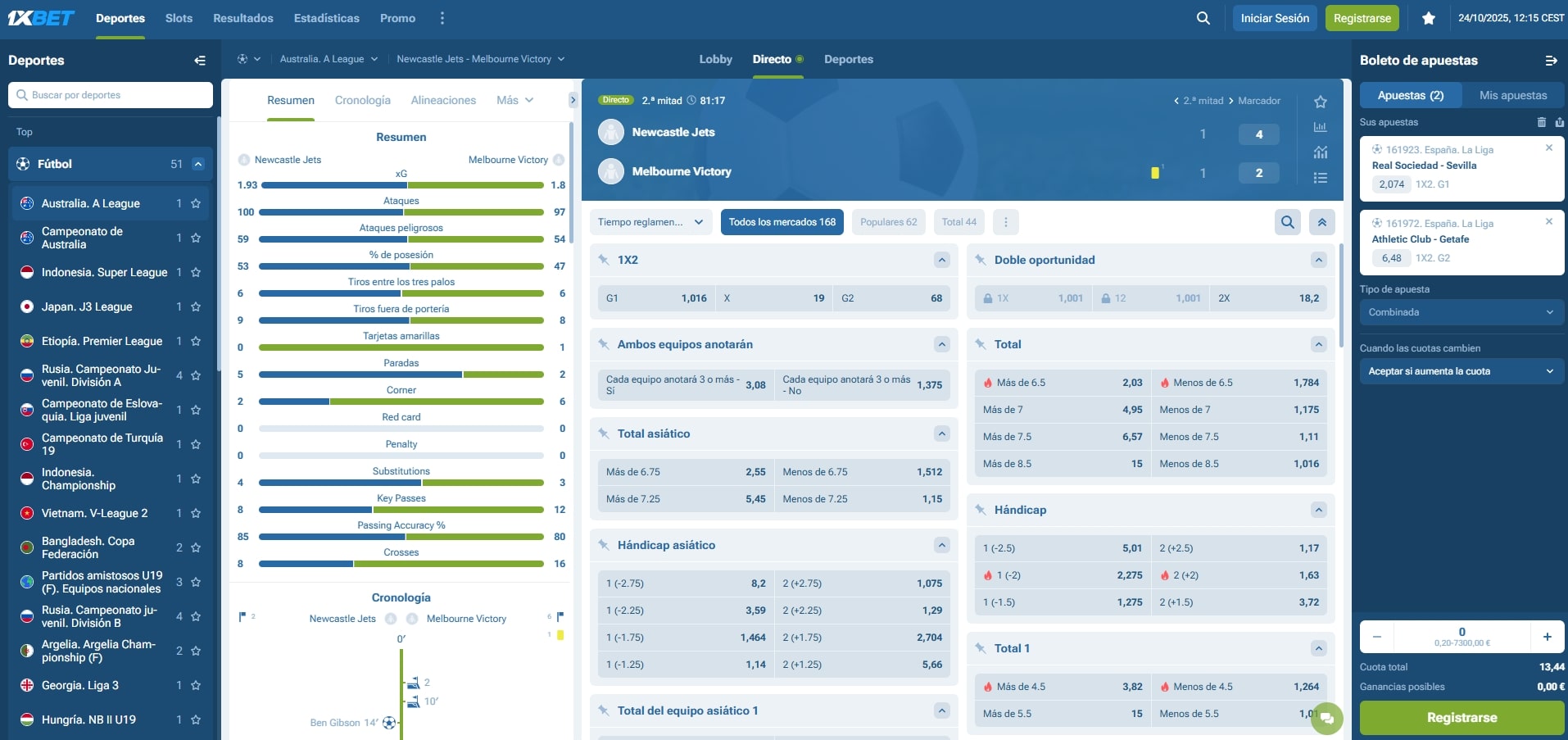Favorite the Australia. A League star
Screen dimensions: 1568x740
196,204
